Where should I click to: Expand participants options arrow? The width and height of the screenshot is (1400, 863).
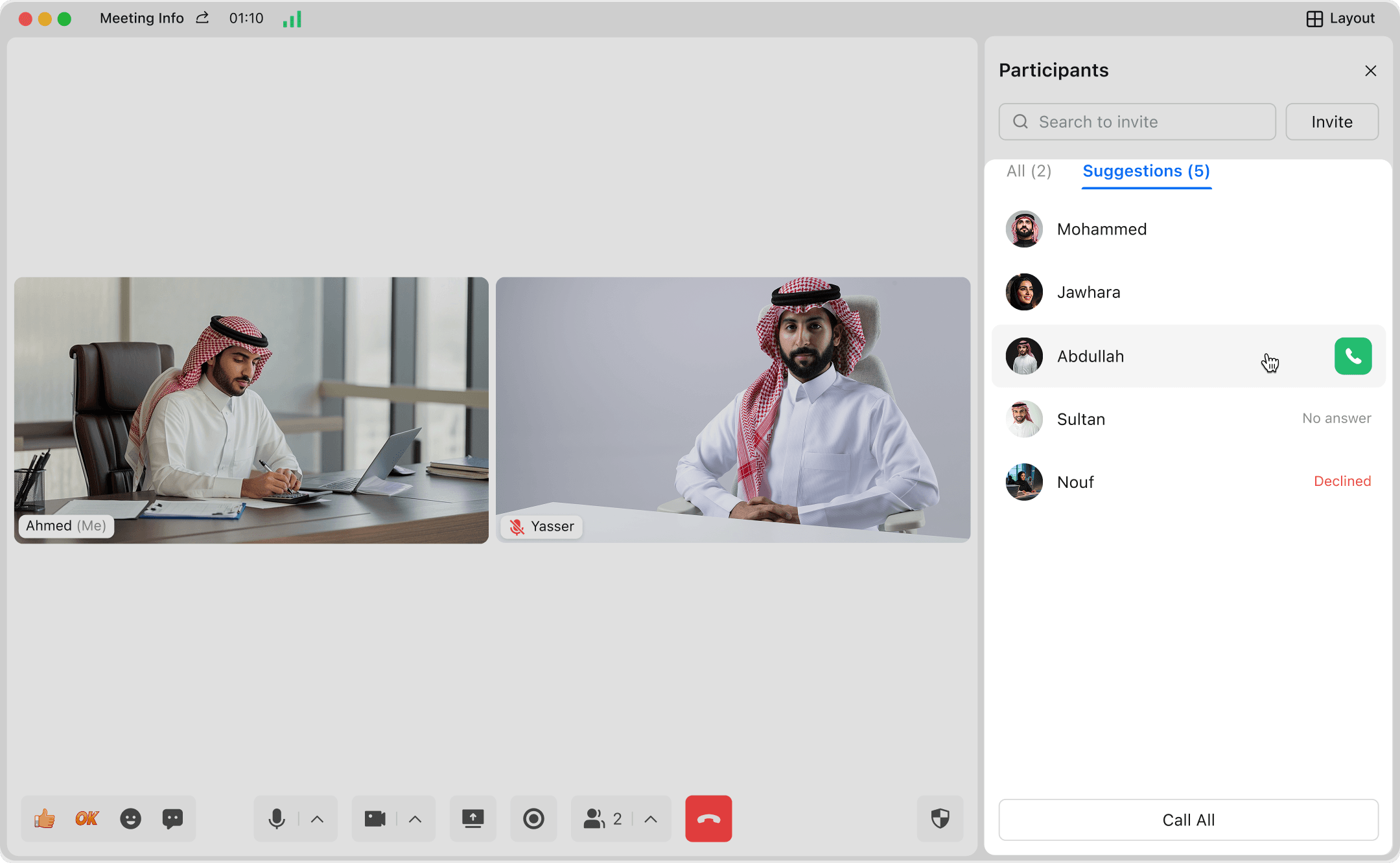[x=651, y=819]
